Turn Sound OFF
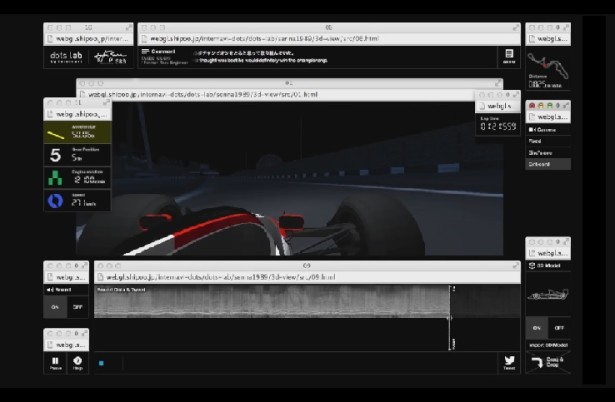Image resolution: width=615 pixels, height=402 pixels. 78,307
